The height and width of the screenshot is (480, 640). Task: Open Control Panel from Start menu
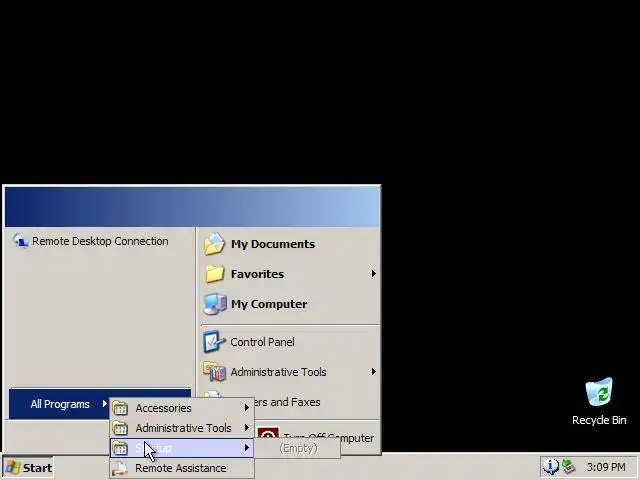click(290, 342)
